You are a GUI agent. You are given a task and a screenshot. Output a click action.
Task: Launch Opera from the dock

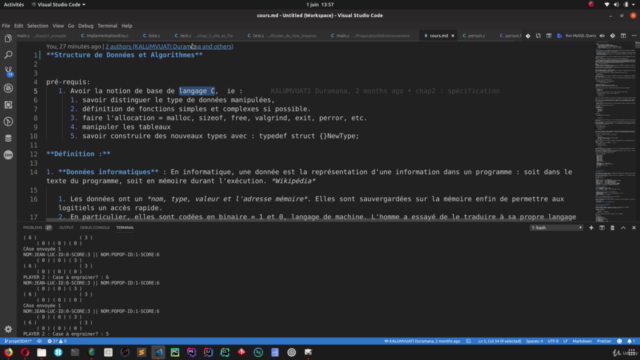tap(25, 352)
